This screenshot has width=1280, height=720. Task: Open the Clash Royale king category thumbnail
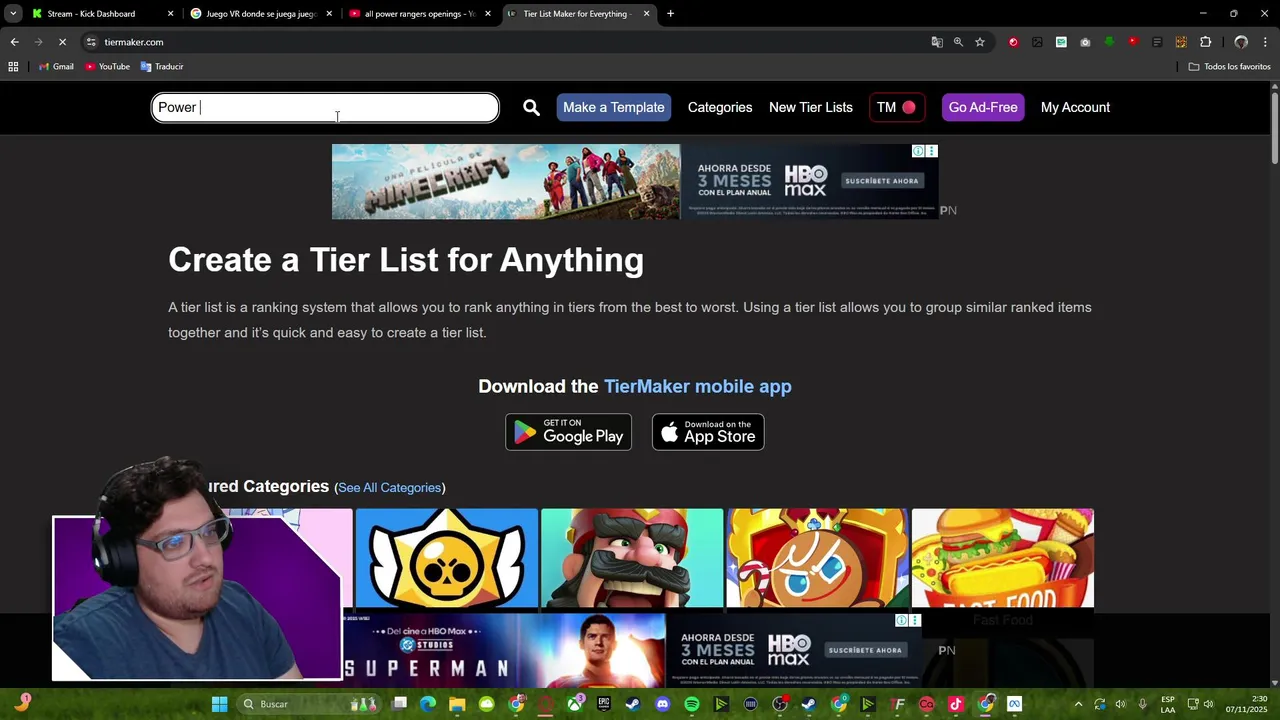click(632, 558)
